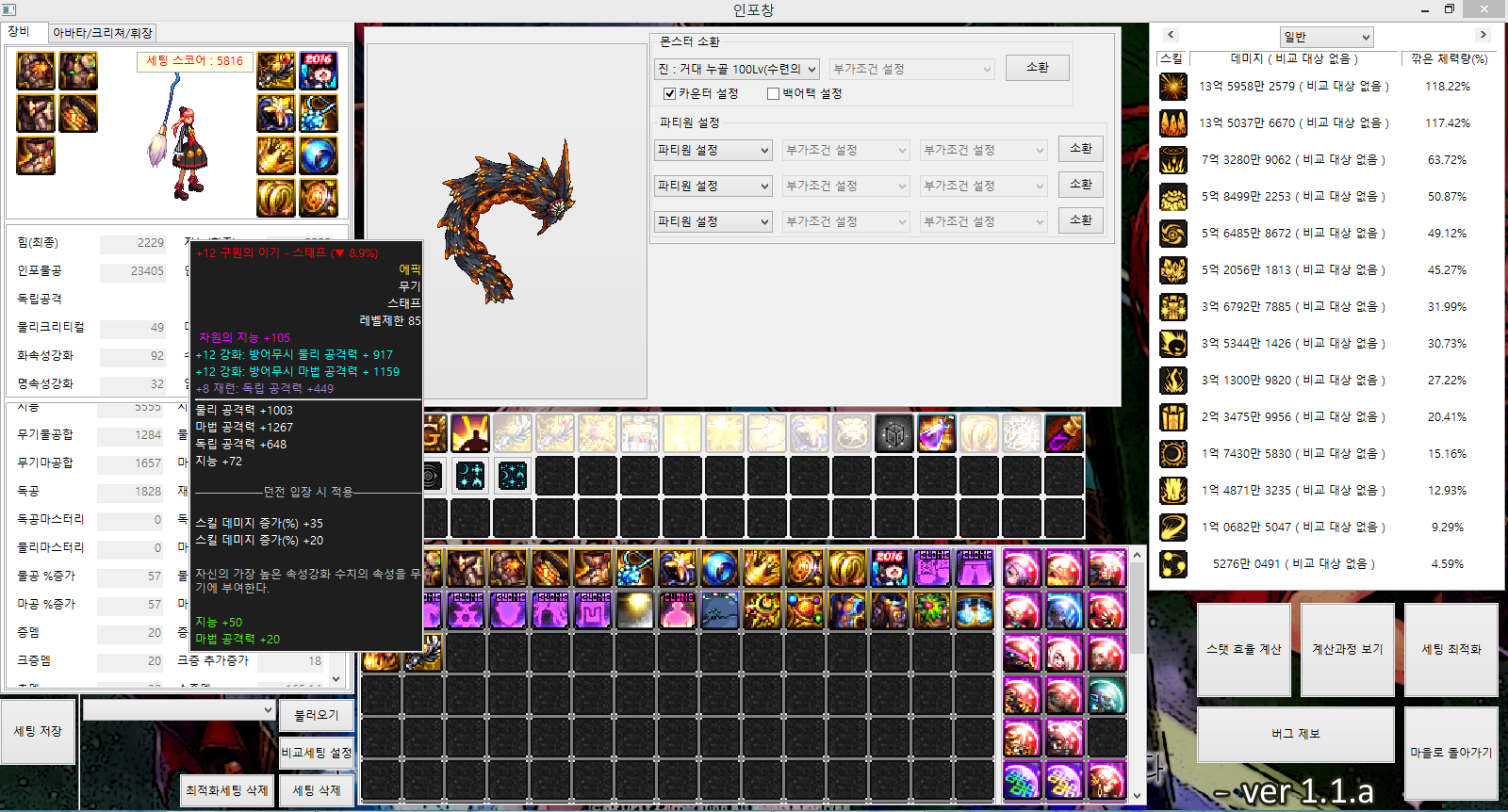
Task: Expand the first 파티원 설정 dropdown
Action: coord(713,150)
